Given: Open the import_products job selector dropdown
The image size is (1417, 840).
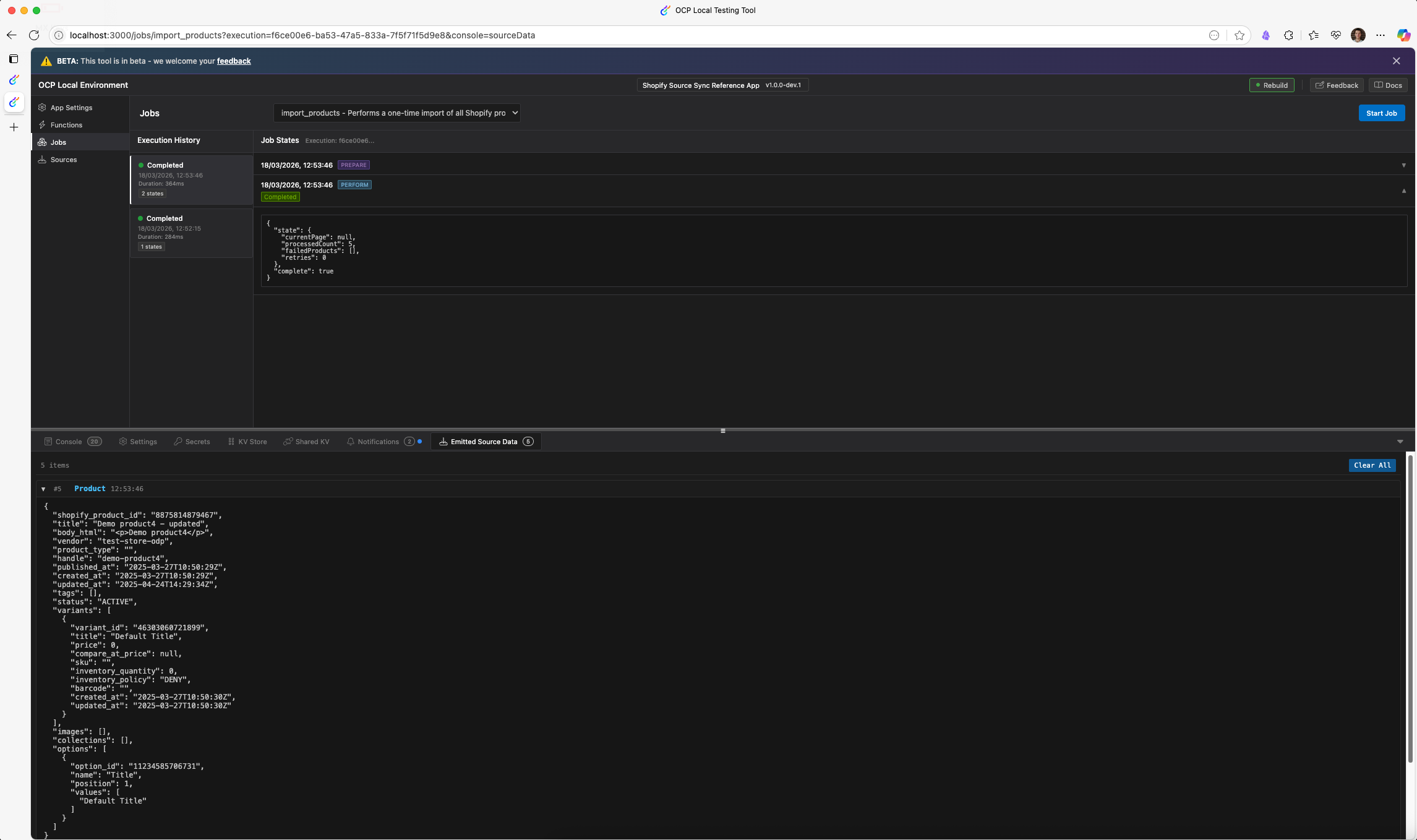Looking at the screenshot, I should 396,113.
